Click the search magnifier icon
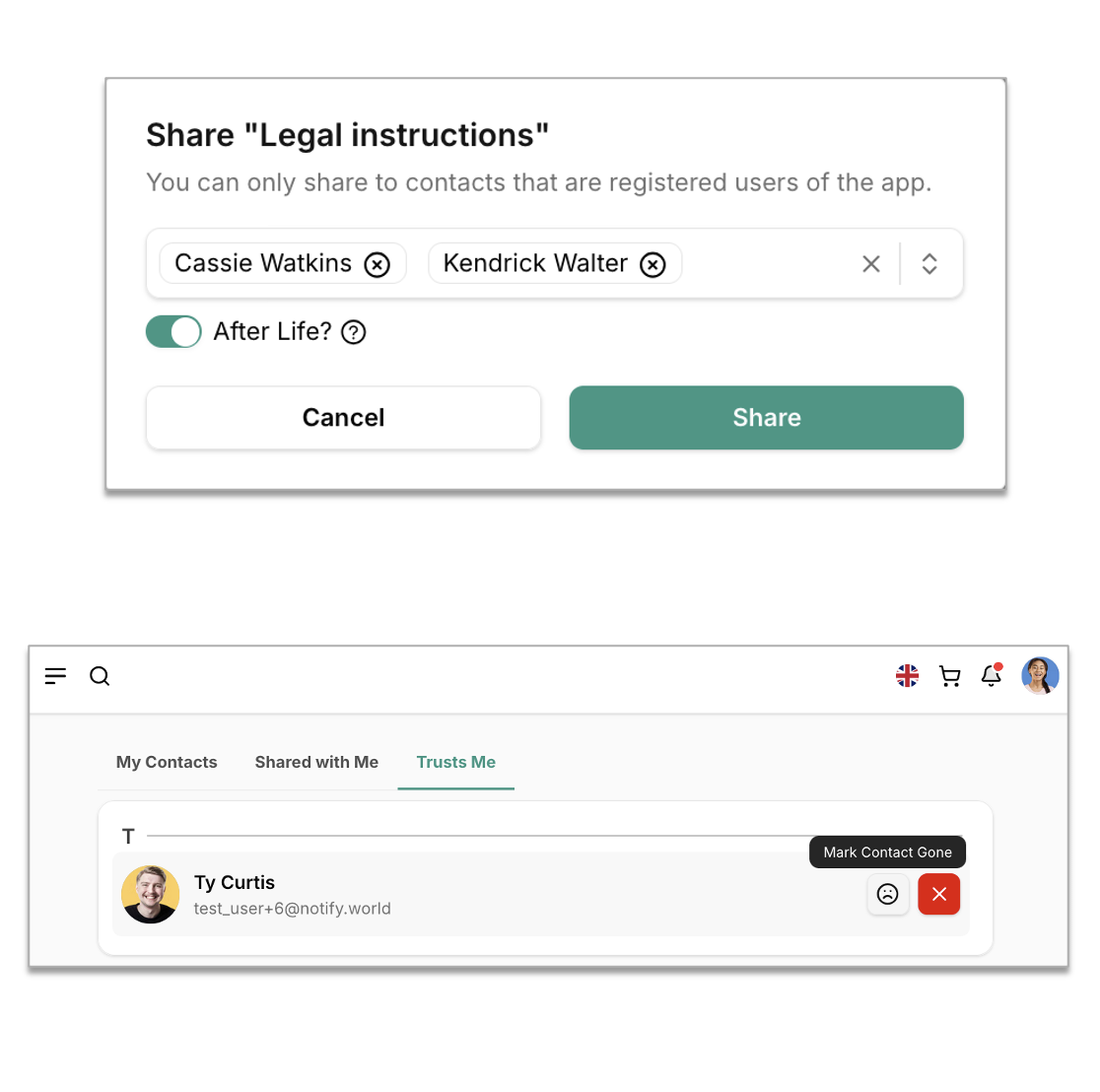Image resolution: width=1100 pixels, height=1092 pixels. (100, 676)
